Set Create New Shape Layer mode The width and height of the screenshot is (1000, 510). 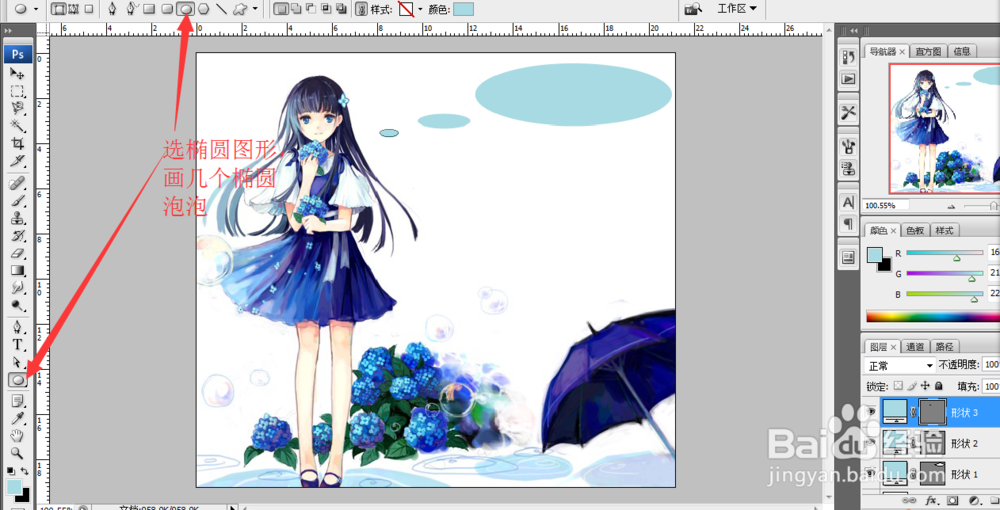281,9
